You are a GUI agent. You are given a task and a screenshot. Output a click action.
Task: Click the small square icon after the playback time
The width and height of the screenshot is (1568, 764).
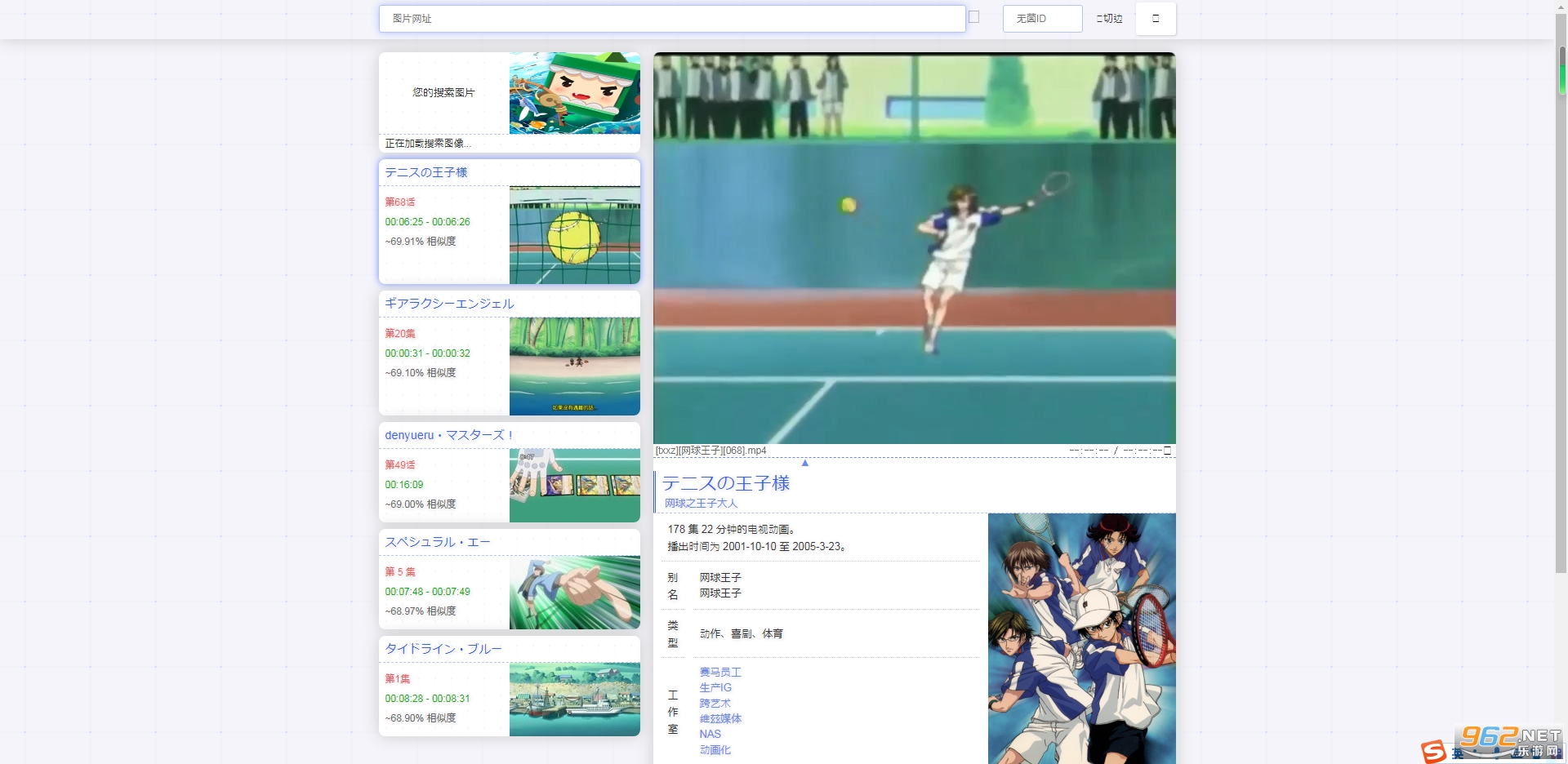pos(1168,451)
